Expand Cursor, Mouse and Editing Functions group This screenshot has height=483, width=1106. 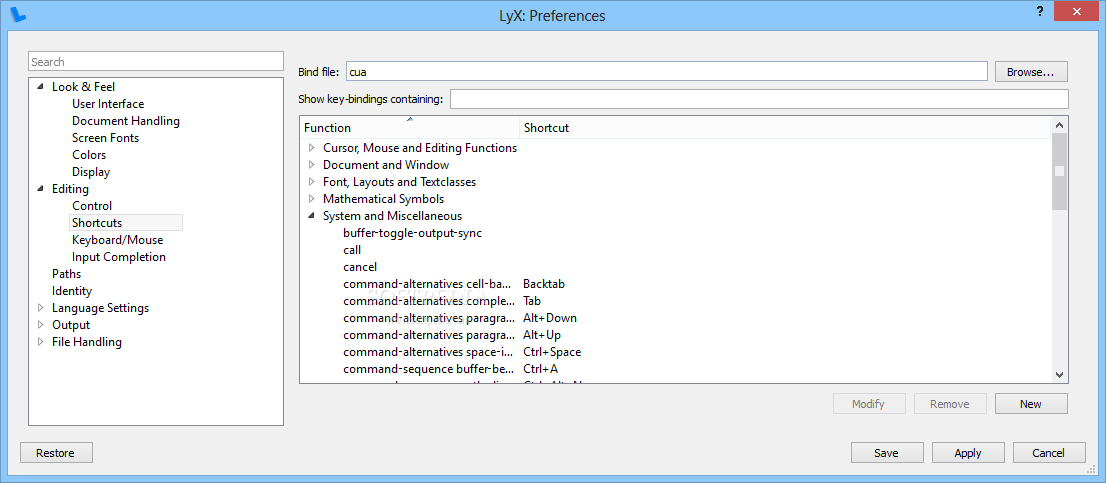311,148
